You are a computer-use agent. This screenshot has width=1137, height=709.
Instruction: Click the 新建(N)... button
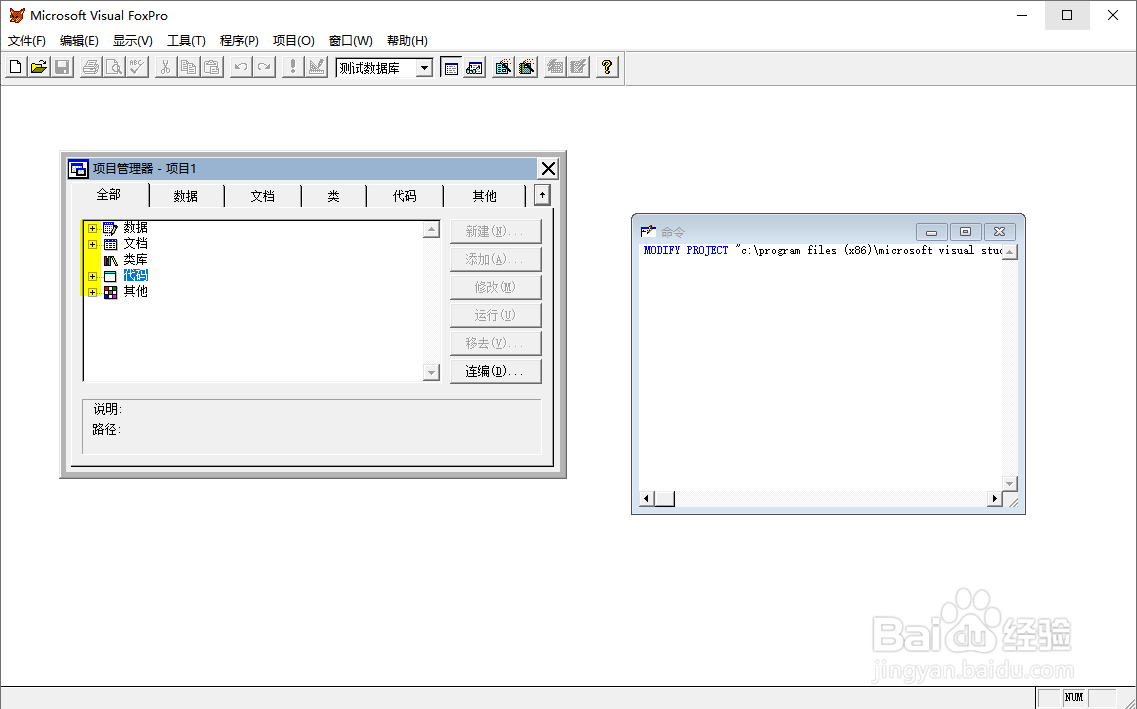495,231
